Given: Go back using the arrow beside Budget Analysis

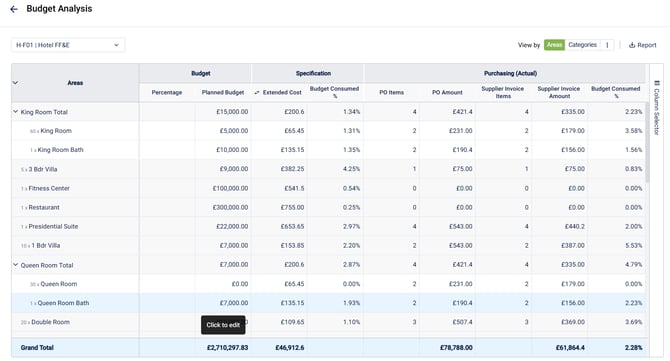Looking at the screenshot, I should pyautogui.click(x=14, y=9).
